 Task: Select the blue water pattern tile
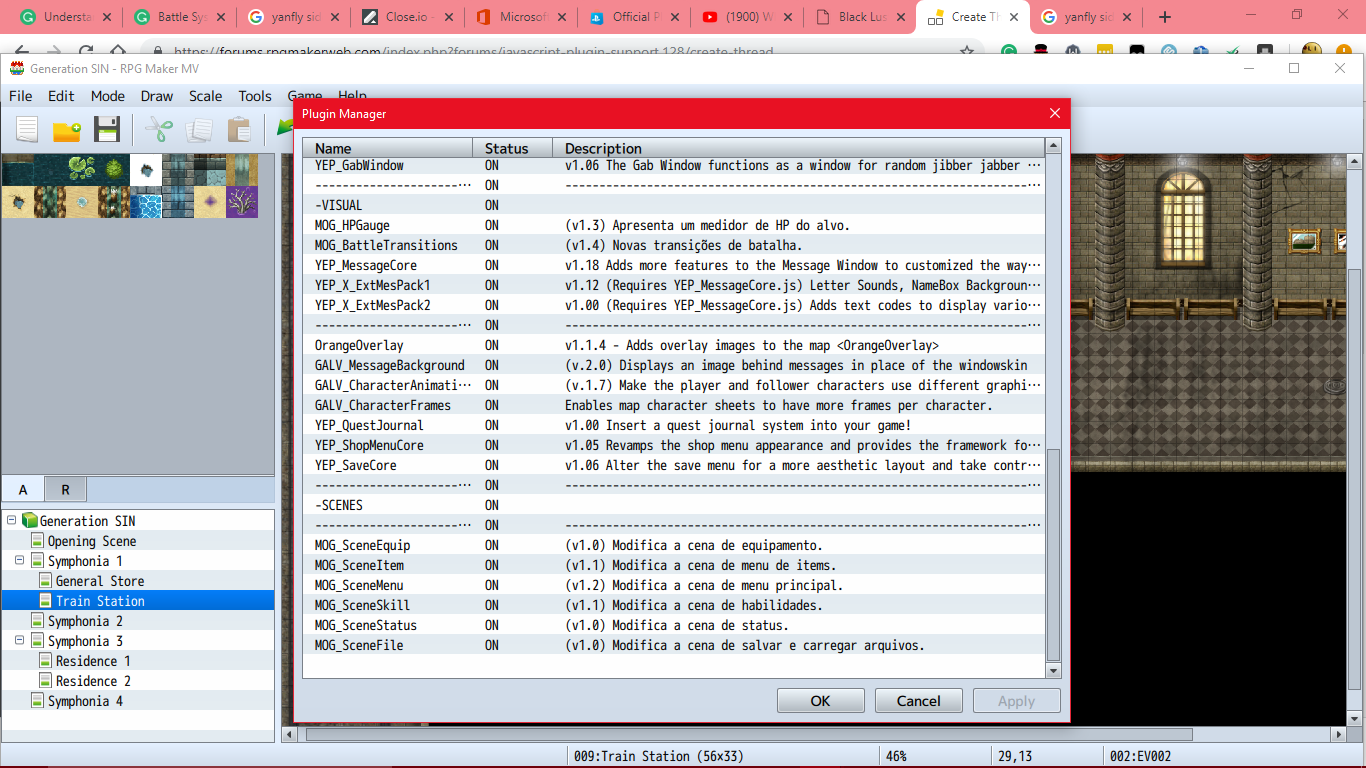pyautogui.click(x=146, y=202)
